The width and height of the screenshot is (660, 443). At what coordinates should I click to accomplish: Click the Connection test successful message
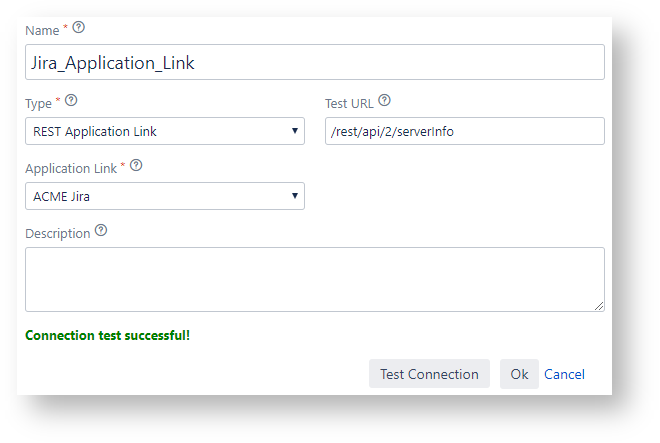[107, 335]
